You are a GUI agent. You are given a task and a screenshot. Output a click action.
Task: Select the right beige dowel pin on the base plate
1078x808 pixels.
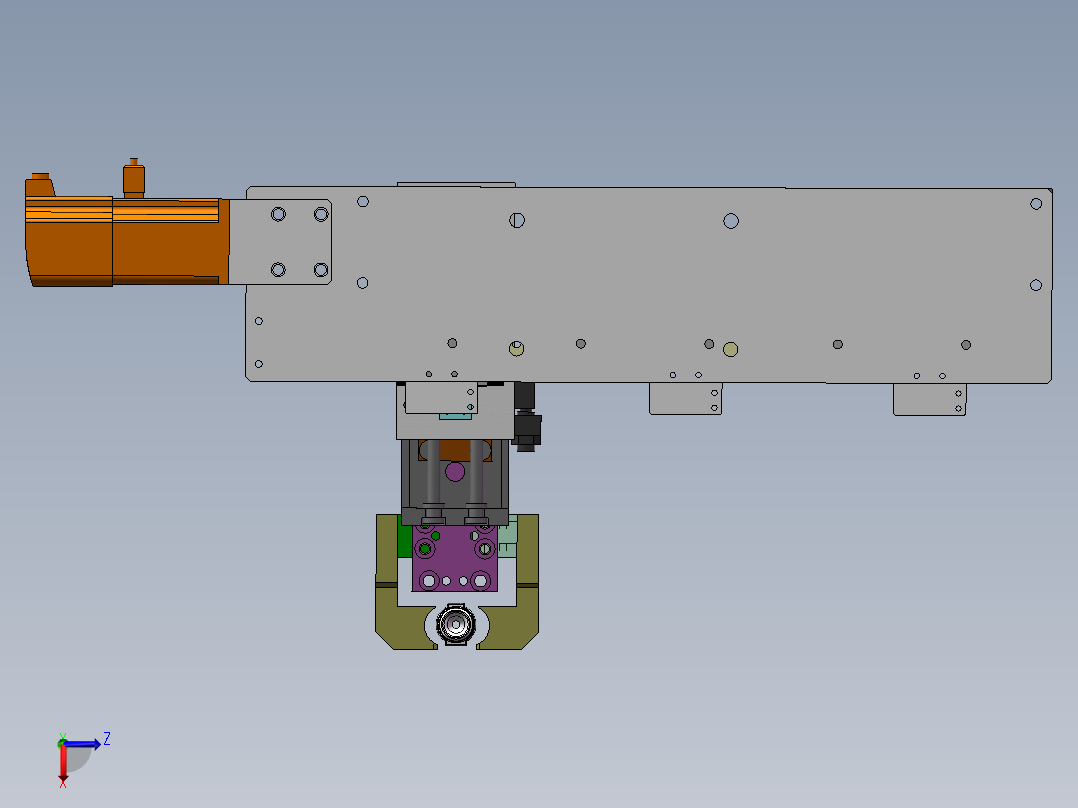[730, 349]
